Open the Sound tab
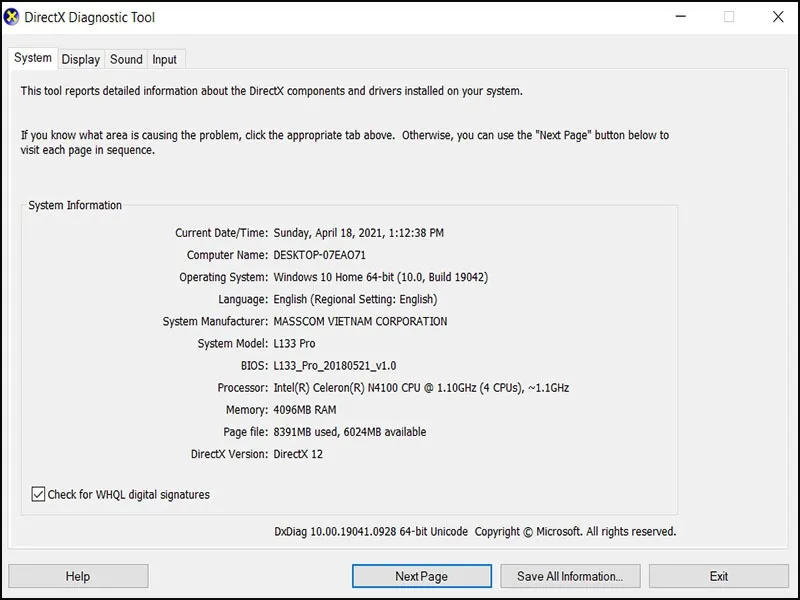The width and height of the screenshot is (800, 600). [x=126, y=59]
